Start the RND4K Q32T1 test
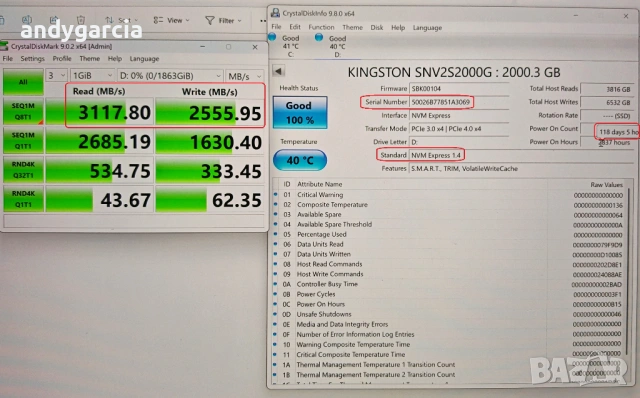640x398 pixels. tap(23, 169)
